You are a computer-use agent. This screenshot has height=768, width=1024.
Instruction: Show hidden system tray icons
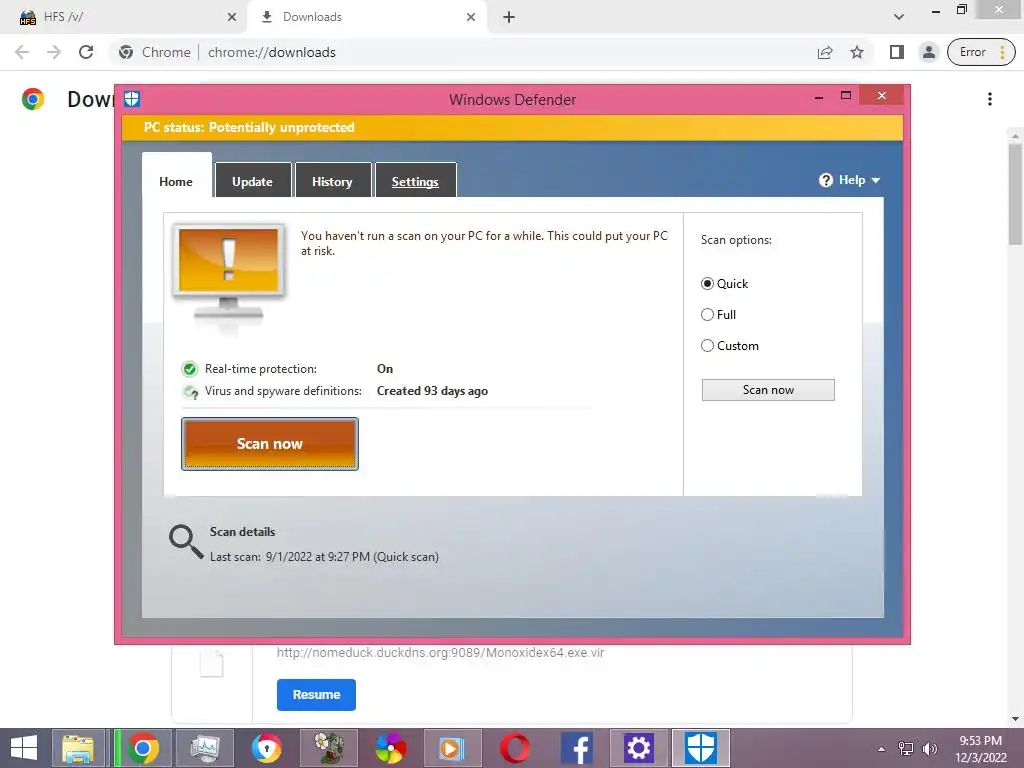pyautogui.click(x=882, y=749)
